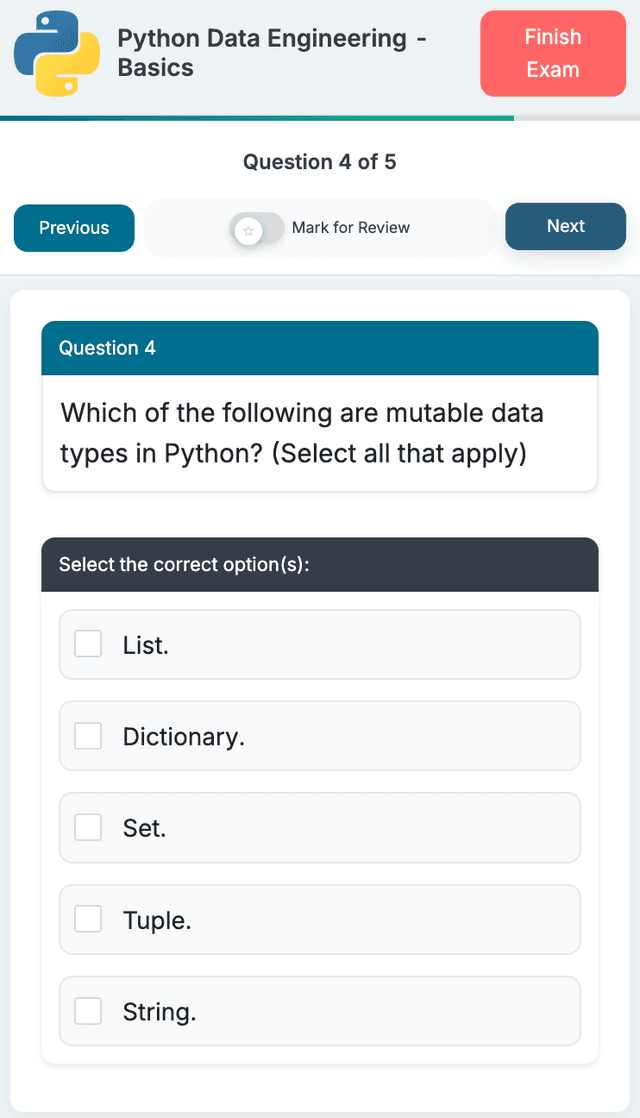The width and height of the screenshot is (640, 1118).
Task: Advance with the Next button
Action: point(565,226)
